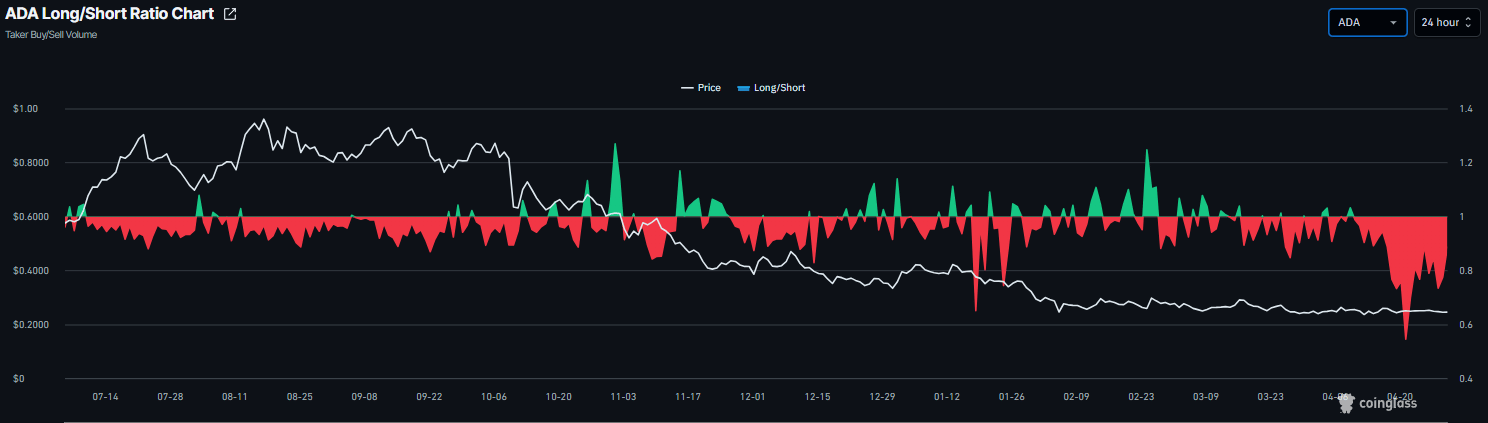Click the 07-14 date on x-axis
Viewport: 1488px width, 423px height.
pos(105,397)
